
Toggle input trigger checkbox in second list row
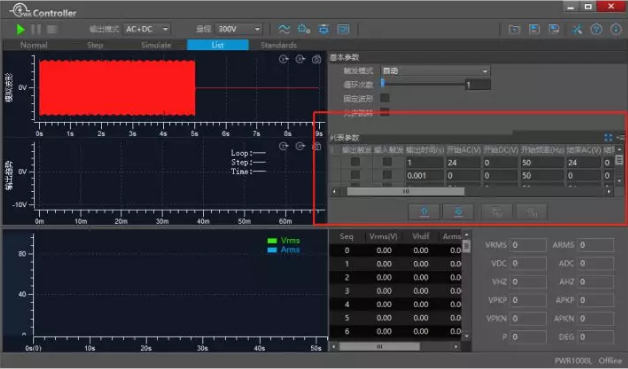(387, 175)
